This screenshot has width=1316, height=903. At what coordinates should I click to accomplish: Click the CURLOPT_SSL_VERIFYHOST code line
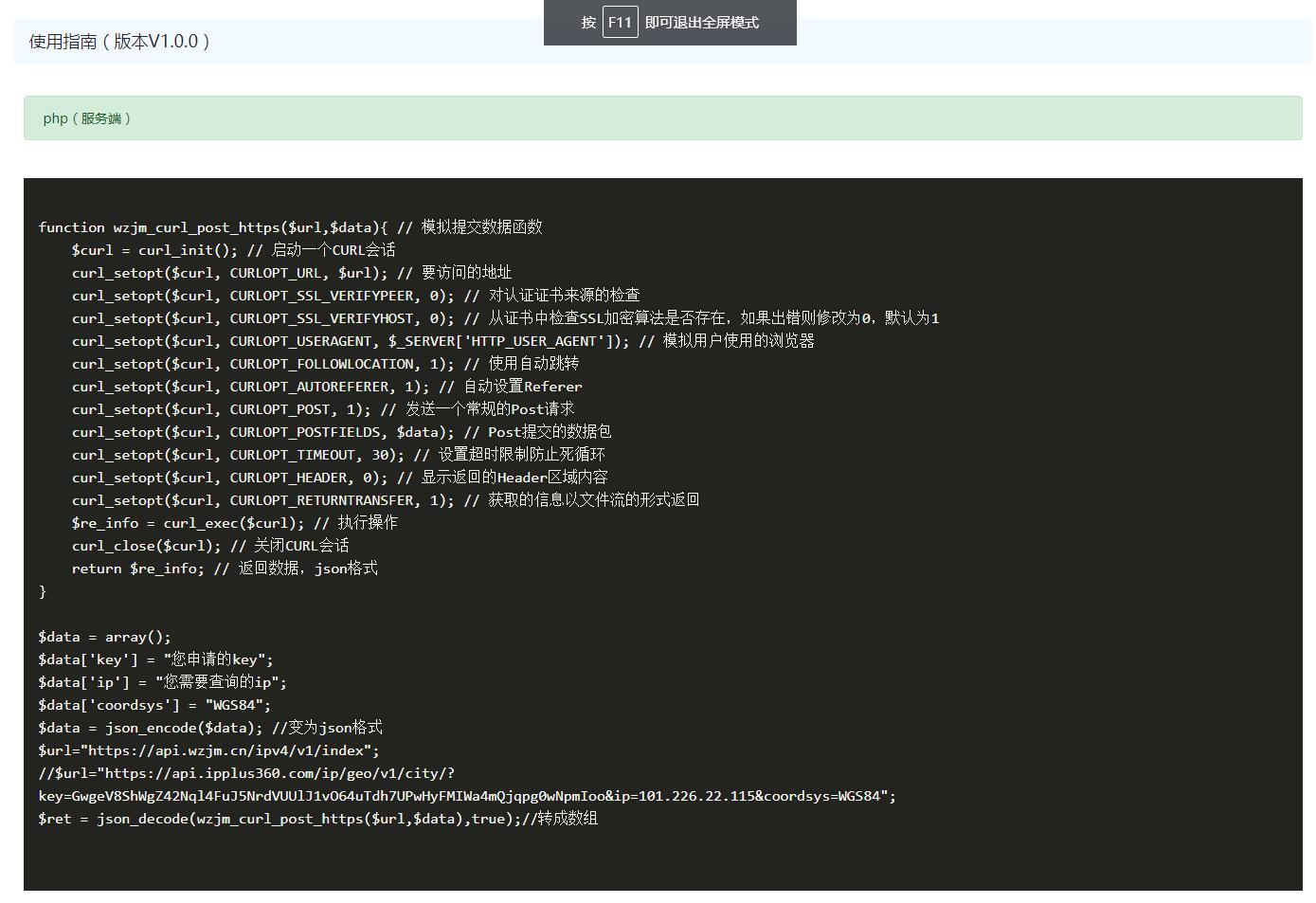tap(505, 318)
